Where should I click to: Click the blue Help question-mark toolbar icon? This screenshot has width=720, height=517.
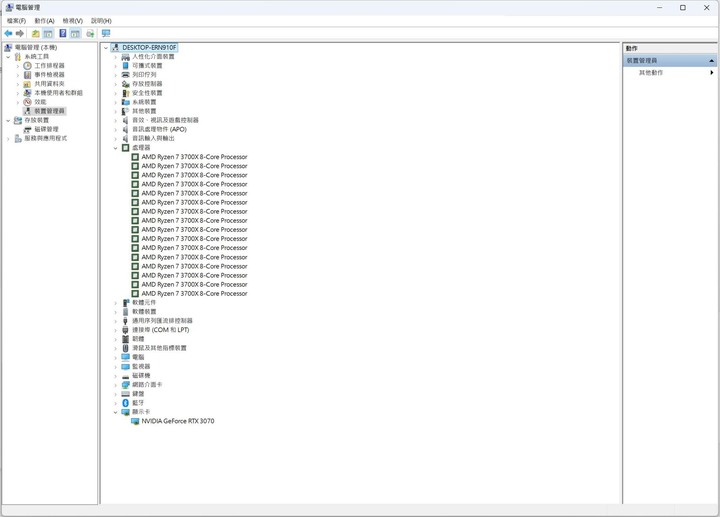(x=62, y=34)
